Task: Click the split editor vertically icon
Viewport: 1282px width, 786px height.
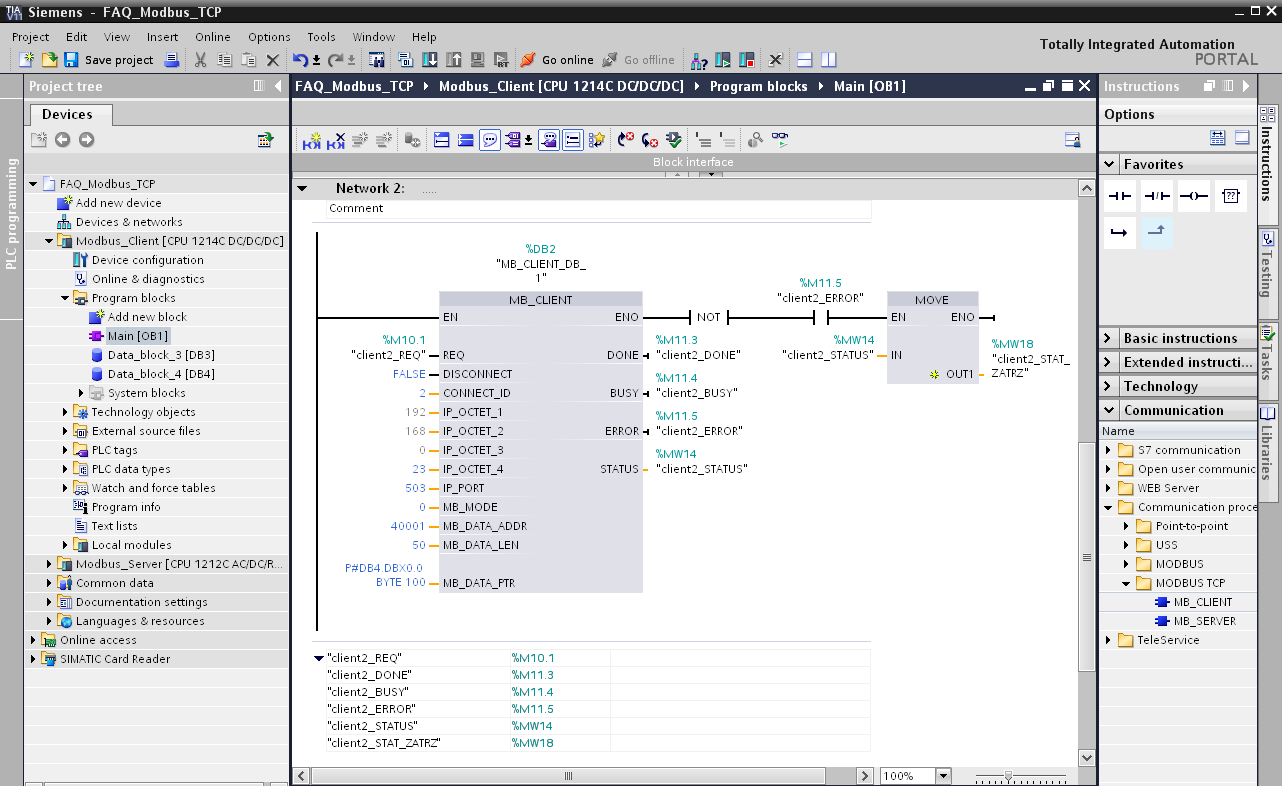Action: pyautogui.click(x=828, y=60)
